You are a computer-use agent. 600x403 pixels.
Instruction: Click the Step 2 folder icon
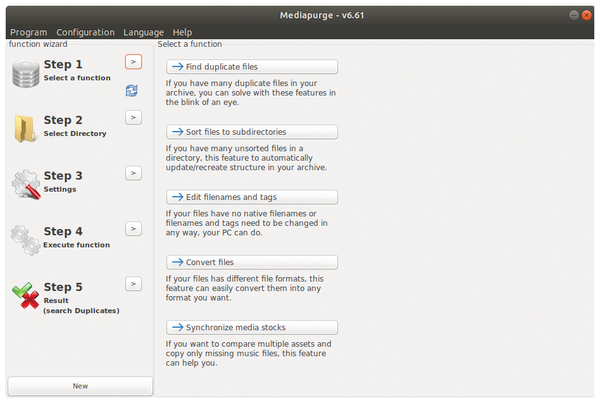point(25,129)
